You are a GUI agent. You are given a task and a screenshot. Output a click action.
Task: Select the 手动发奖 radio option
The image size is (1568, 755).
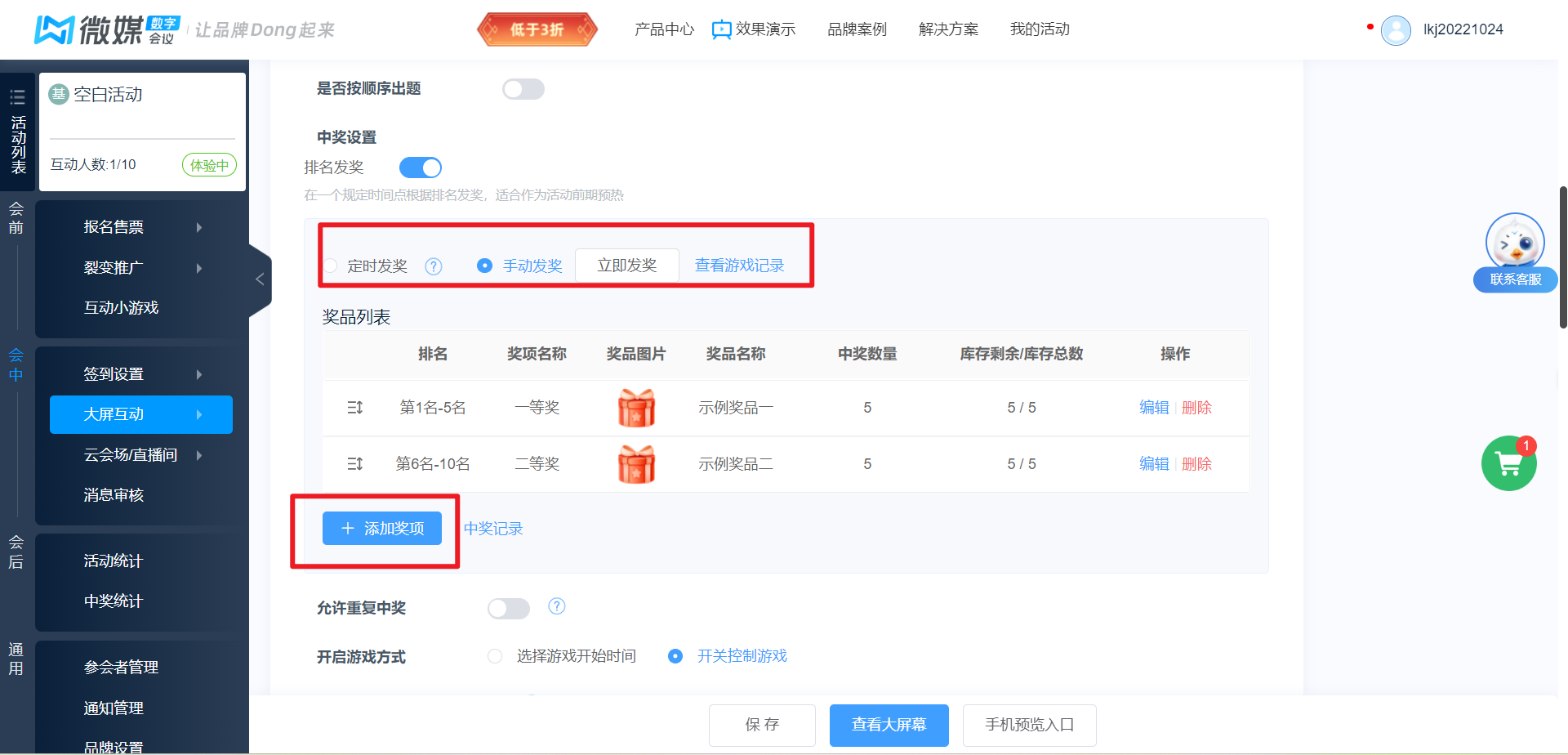(484, 266)
